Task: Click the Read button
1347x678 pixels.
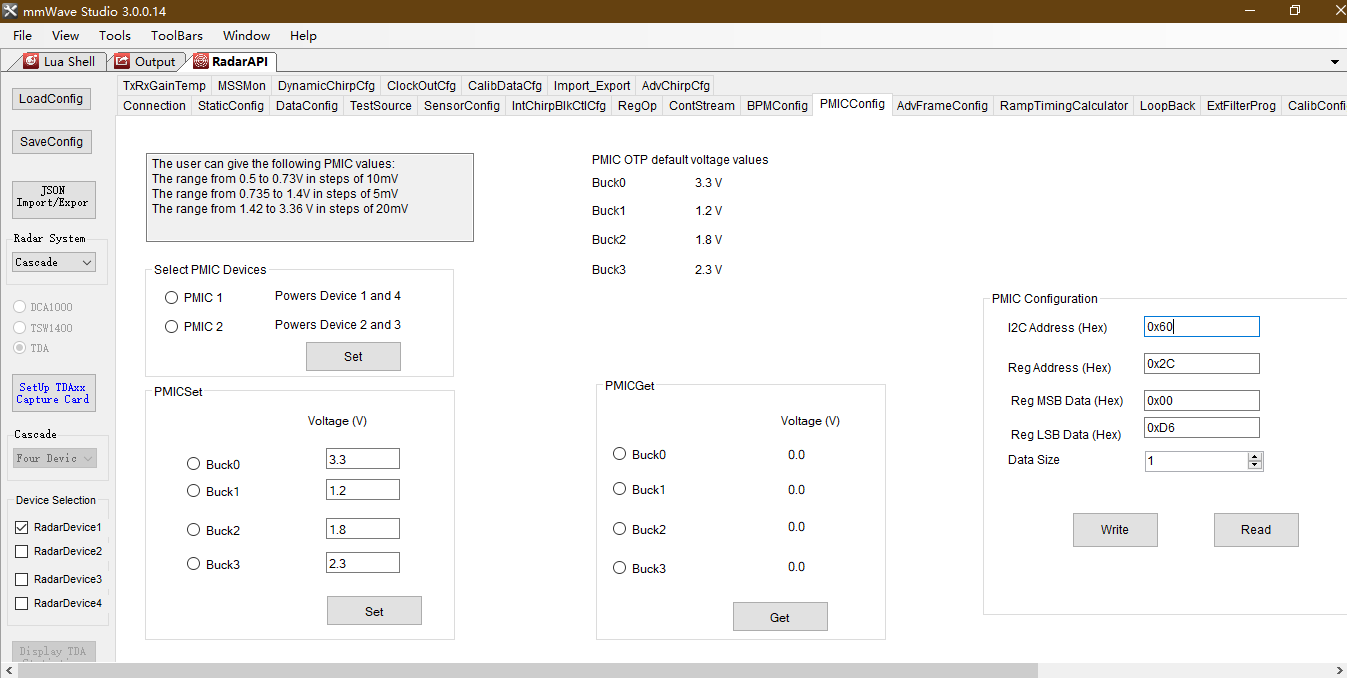Action: coord(1256,530)
